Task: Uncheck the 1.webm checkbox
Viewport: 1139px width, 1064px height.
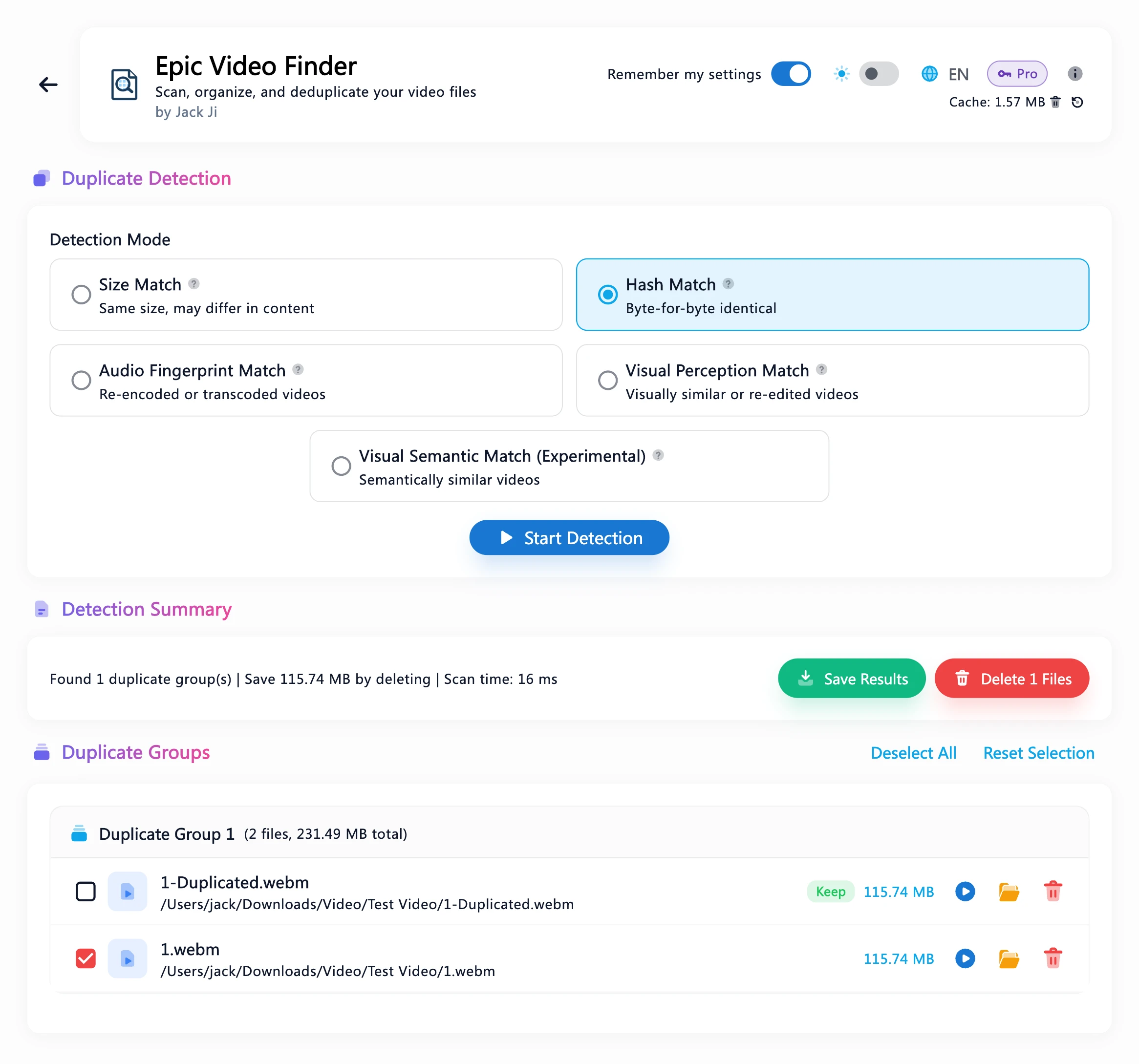Action: (86, 958)
